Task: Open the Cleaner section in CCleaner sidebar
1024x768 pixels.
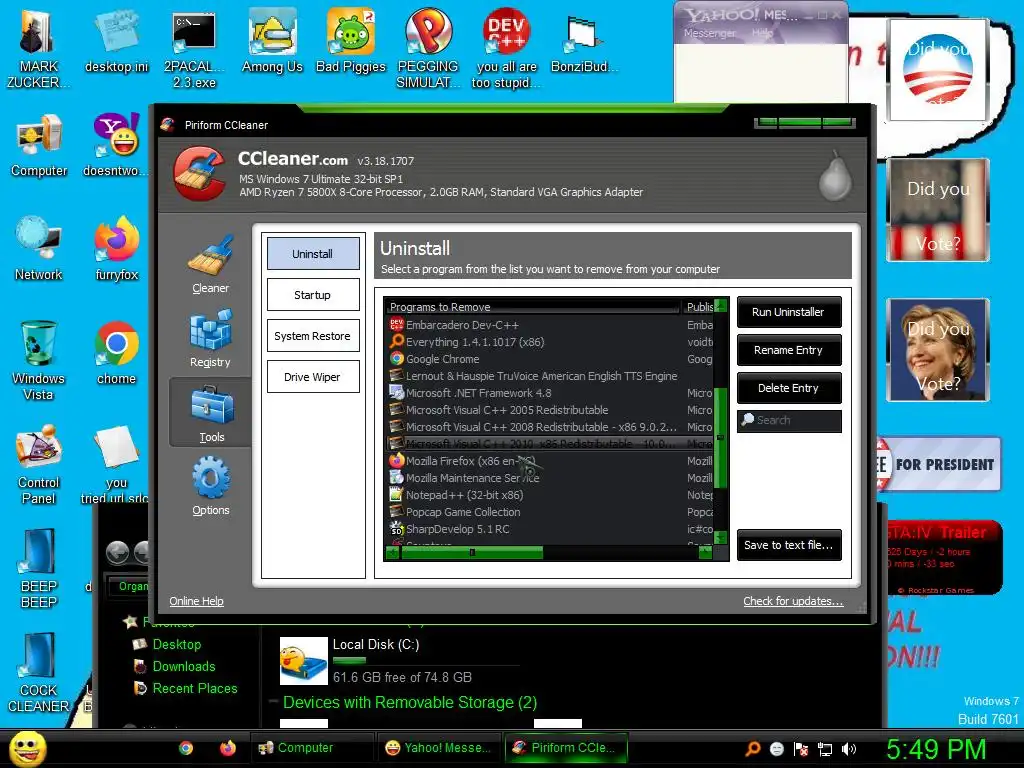Action: (210, 264)
